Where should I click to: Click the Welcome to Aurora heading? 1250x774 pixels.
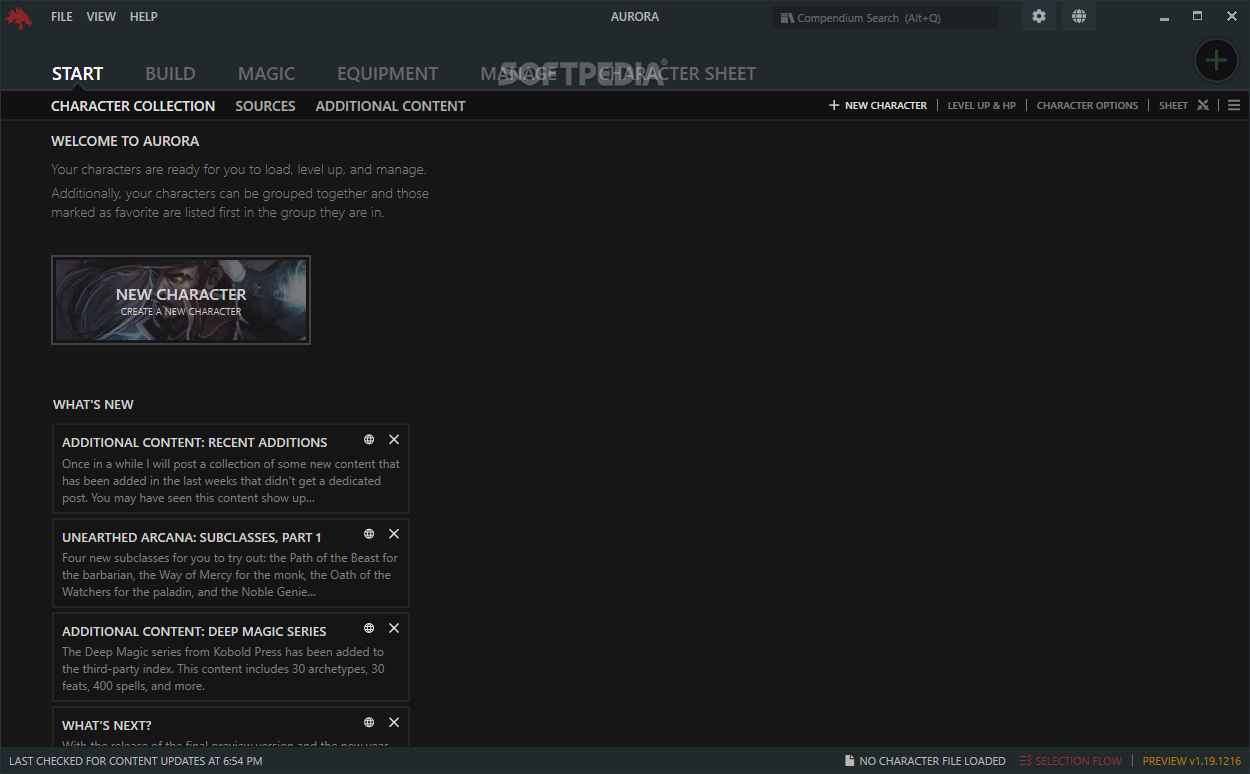point(125,141)
